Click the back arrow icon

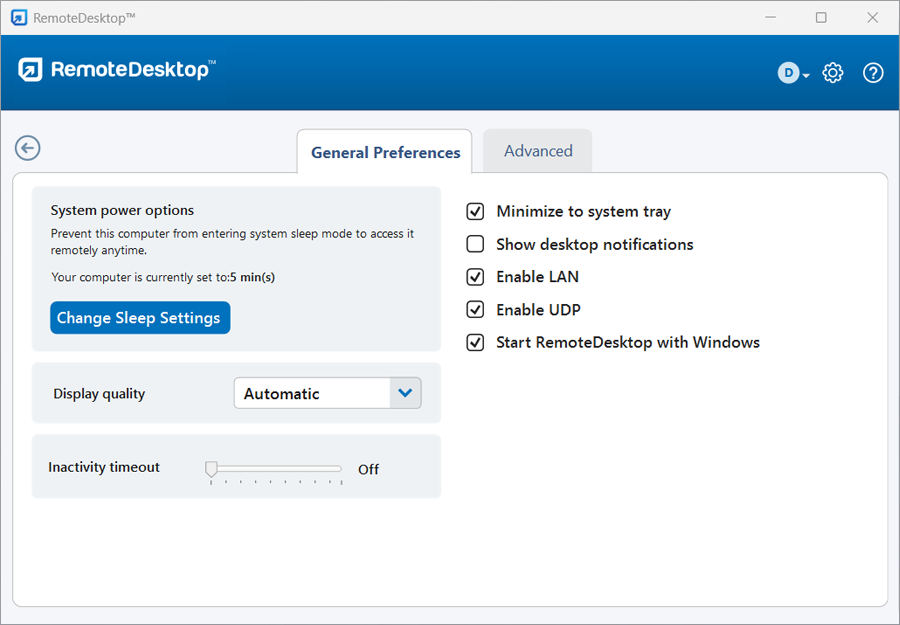27,148
